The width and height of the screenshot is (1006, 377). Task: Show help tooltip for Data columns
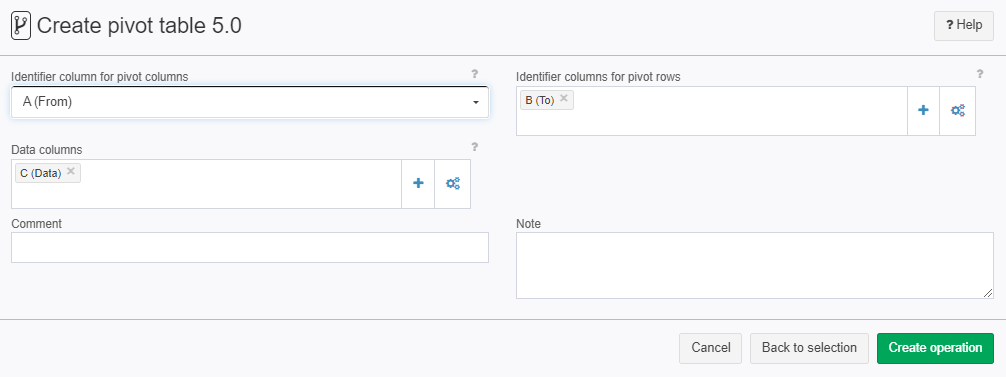(475, 147)
